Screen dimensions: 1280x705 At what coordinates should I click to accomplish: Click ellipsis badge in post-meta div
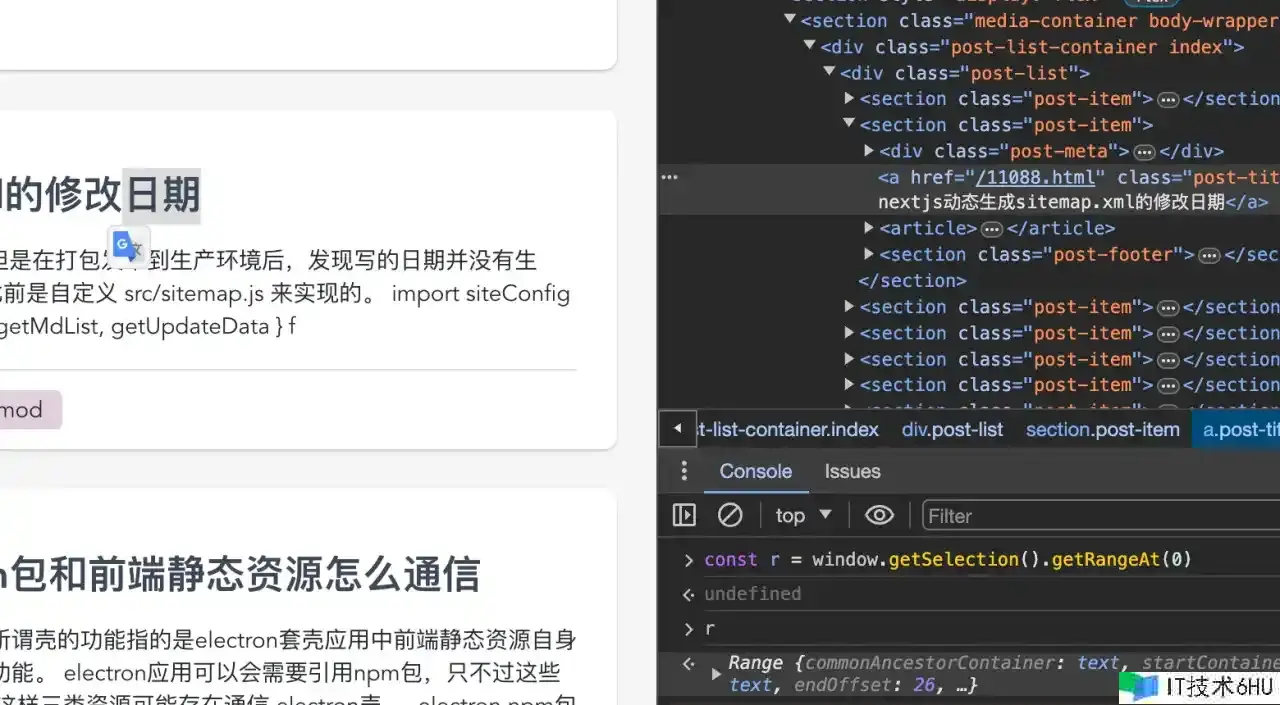point(1145,152)
